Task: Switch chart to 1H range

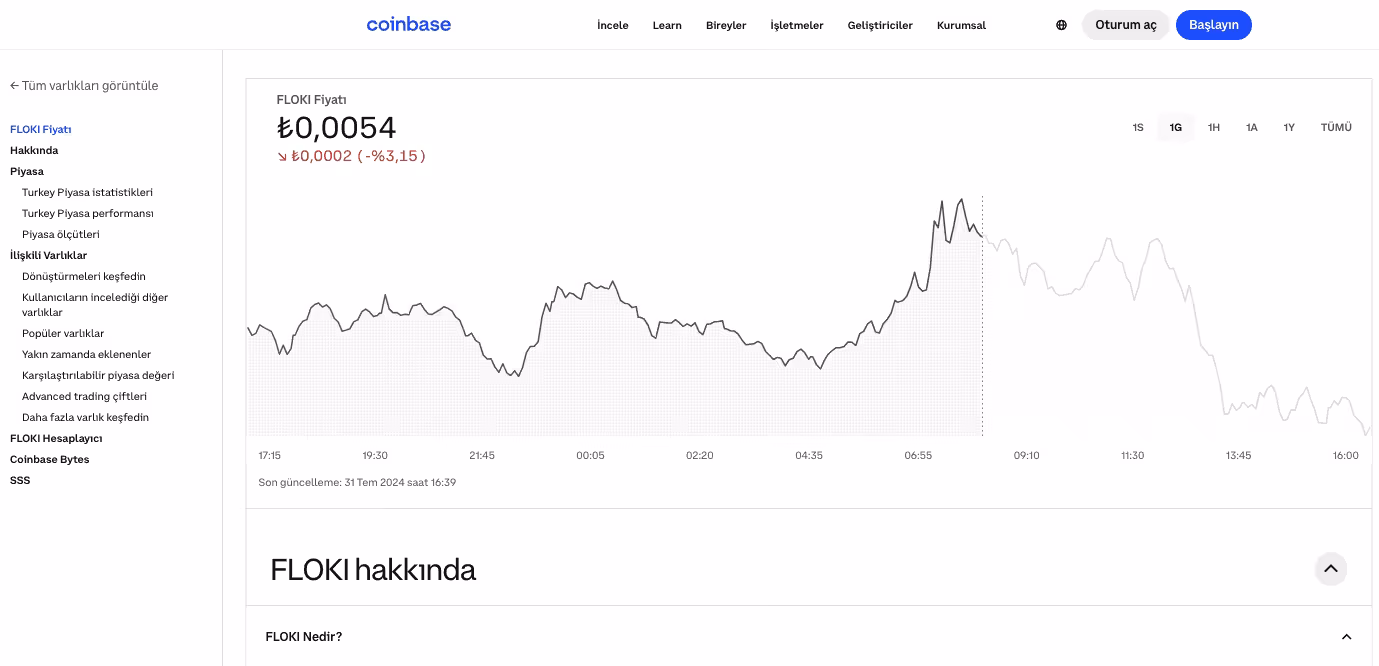Action: coord(1213,128)
